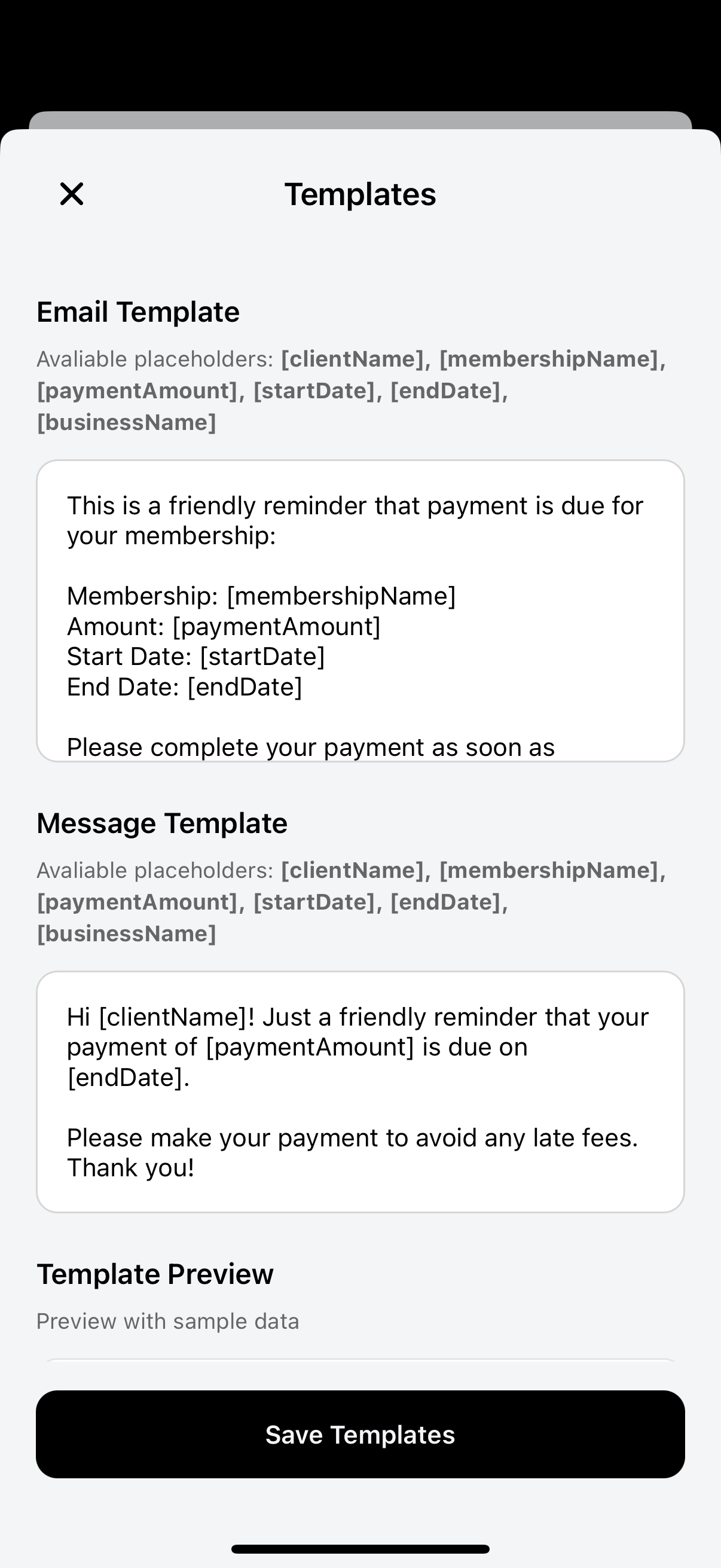Close the Templates sheet with the X icon
Image resolution: width=721 pixels, height=1568 pixels.
(x=71, y=194)
